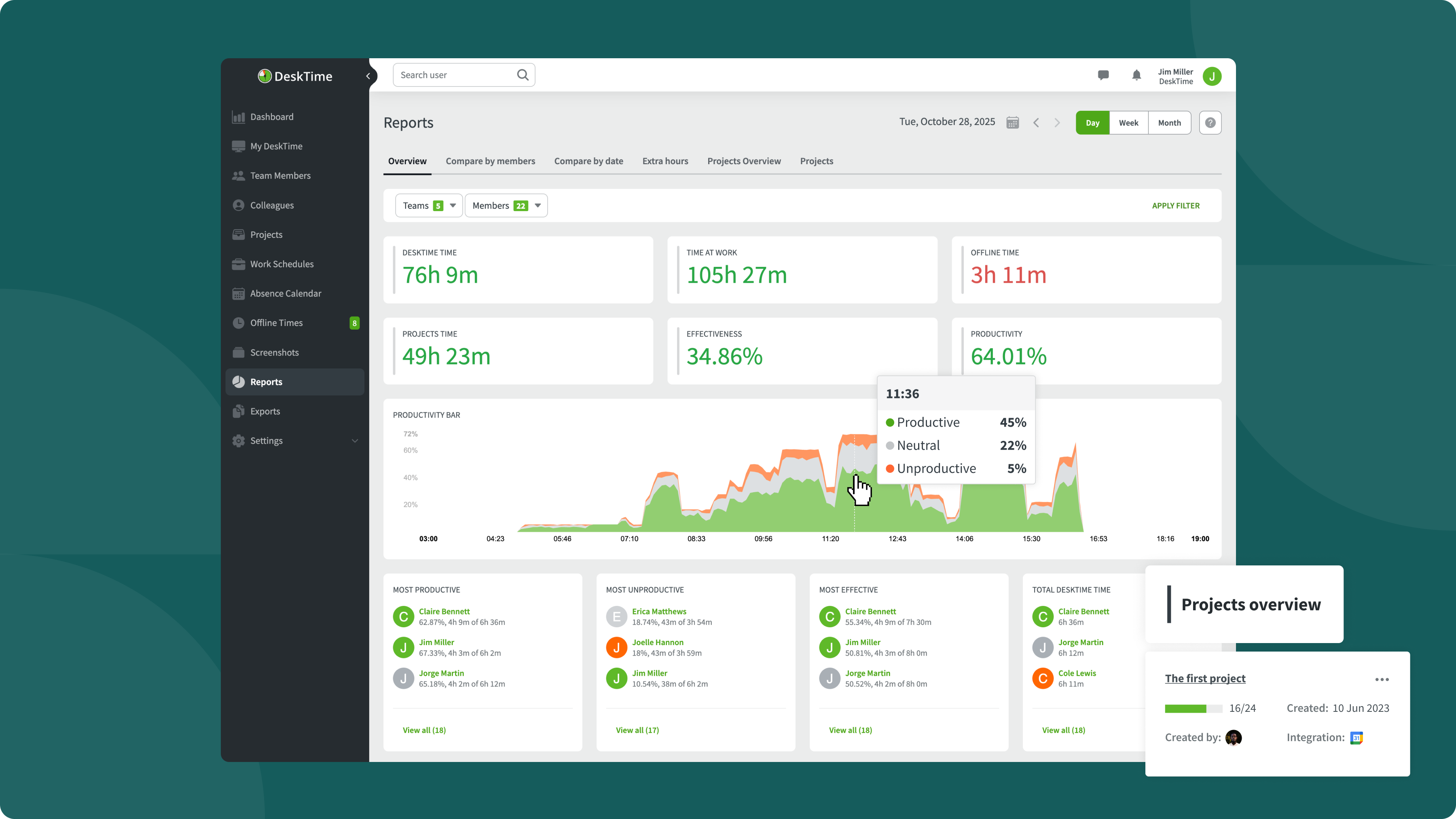
Task: Click the first project's progress bar
Action: 1193,709
